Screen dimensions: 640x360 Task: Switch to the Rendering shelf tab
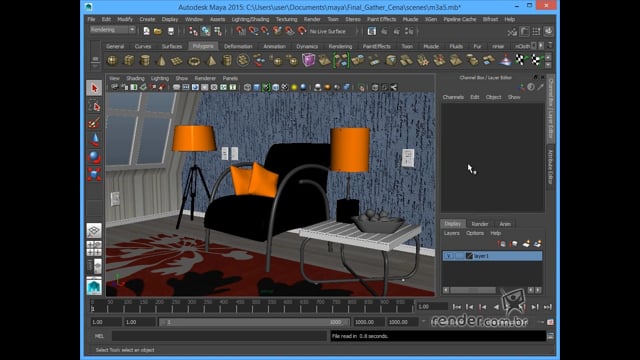[x=340, y=46]
